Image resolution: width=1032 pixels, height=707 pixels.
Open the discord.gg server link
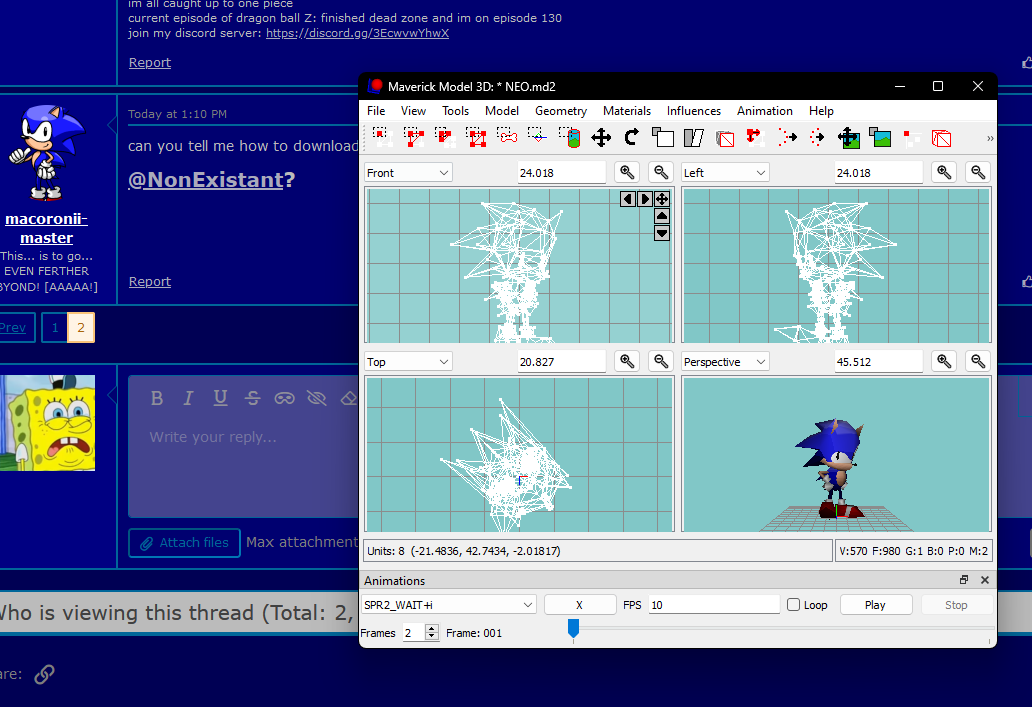coord(357,33)
